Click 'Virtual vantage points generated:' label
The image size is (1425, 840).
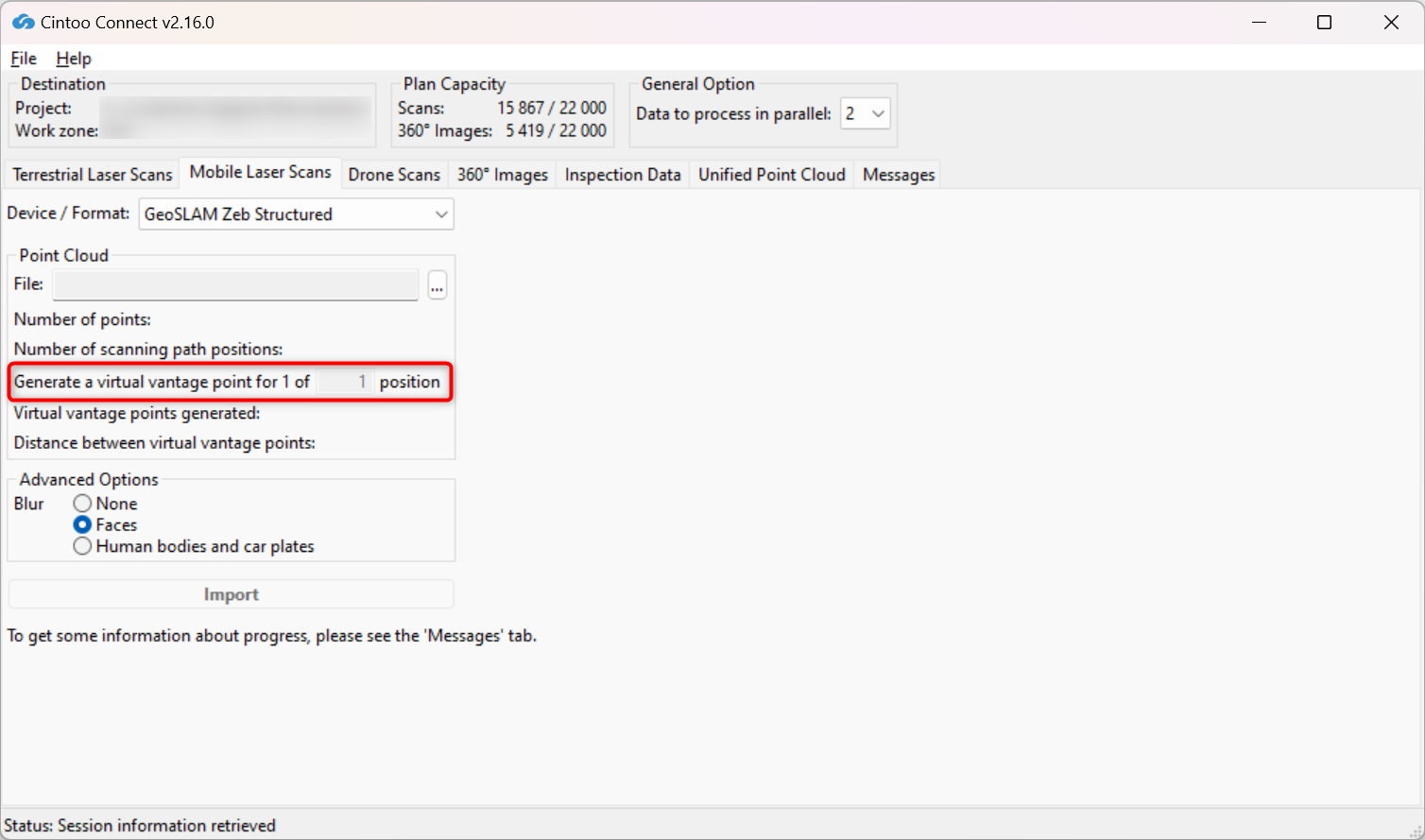point(137,413)
